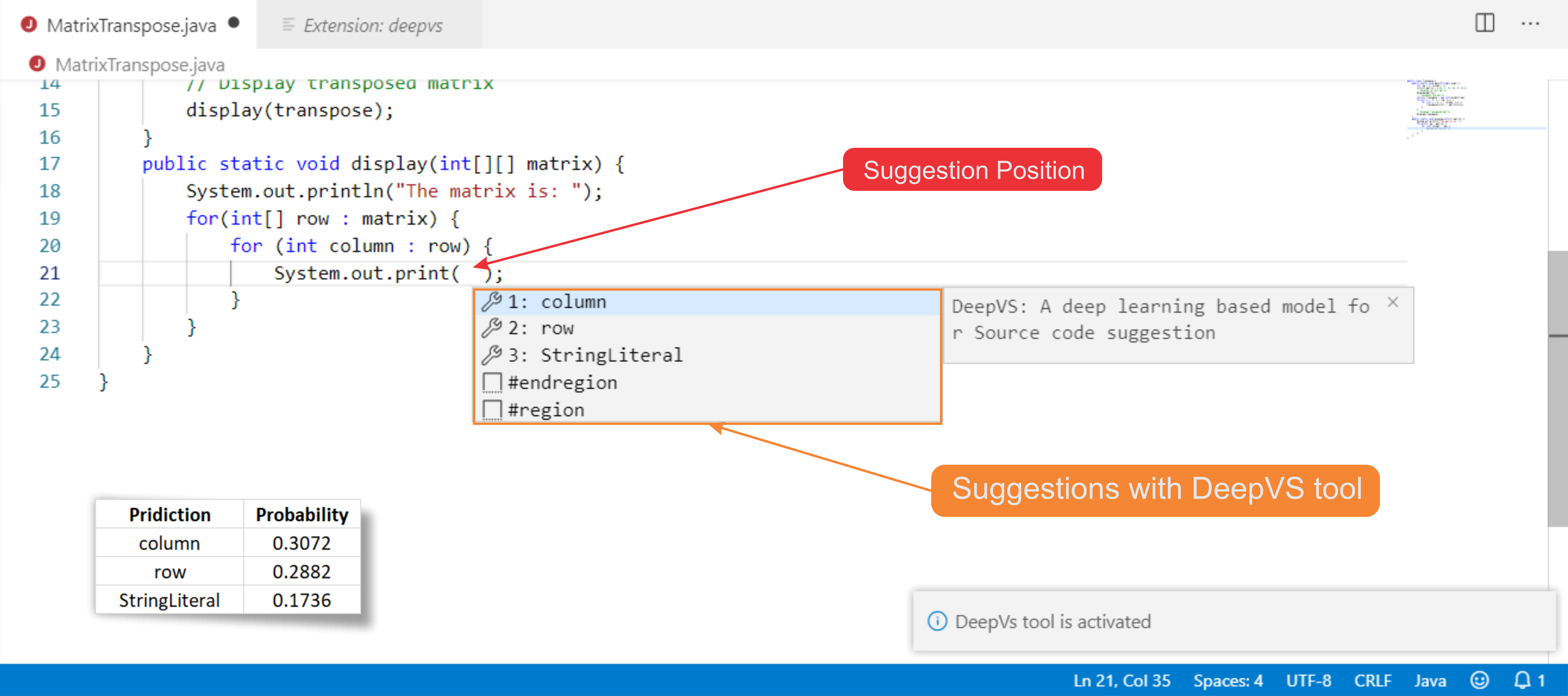
Task: Choose the #region snippet suggestion
Action: [x=707, y=410]
